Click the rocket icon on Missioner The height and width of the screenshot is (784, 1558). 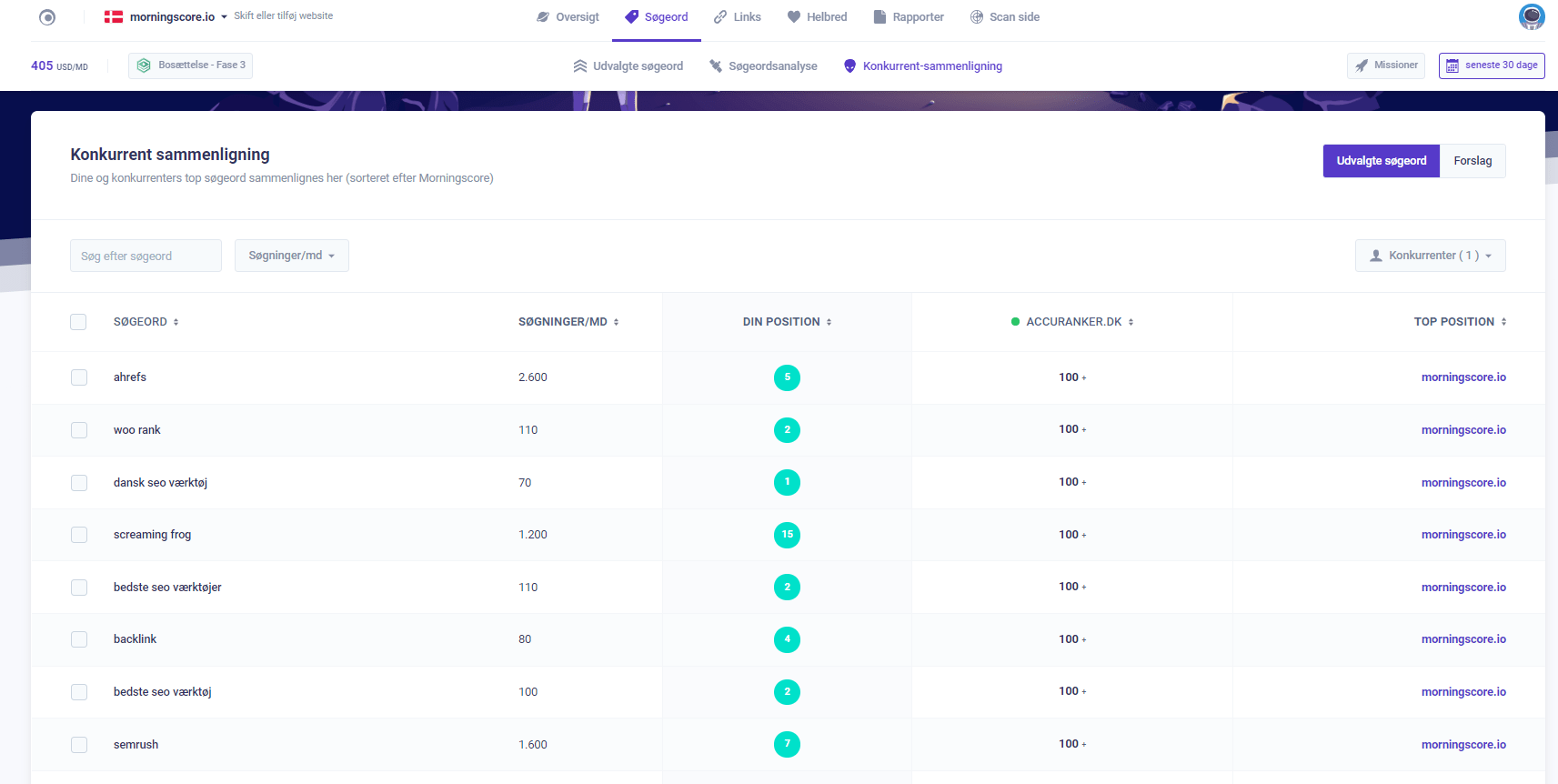[1362, 65]
